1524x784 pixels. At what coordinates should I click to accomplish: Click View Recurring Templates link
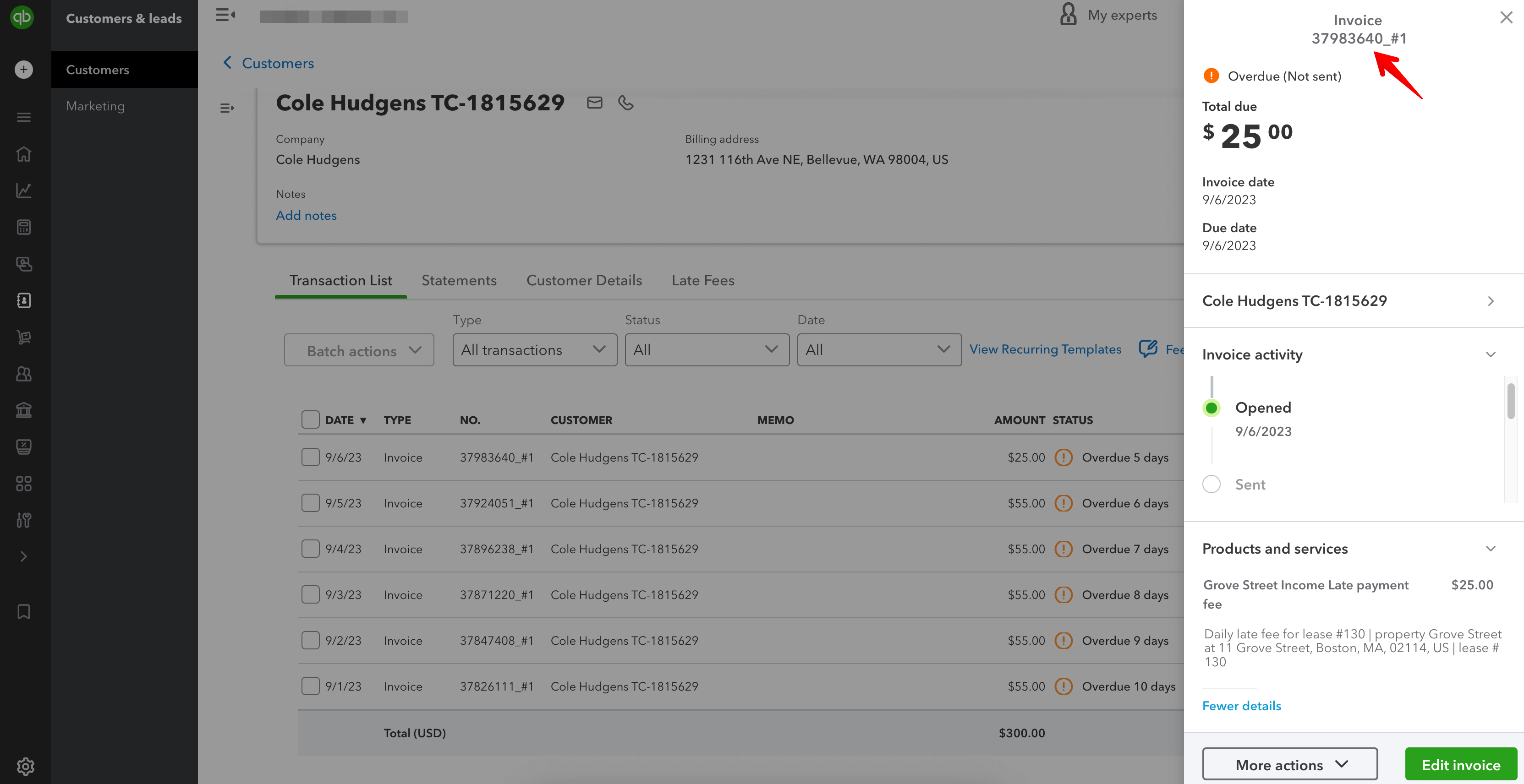coord(1045,349)
